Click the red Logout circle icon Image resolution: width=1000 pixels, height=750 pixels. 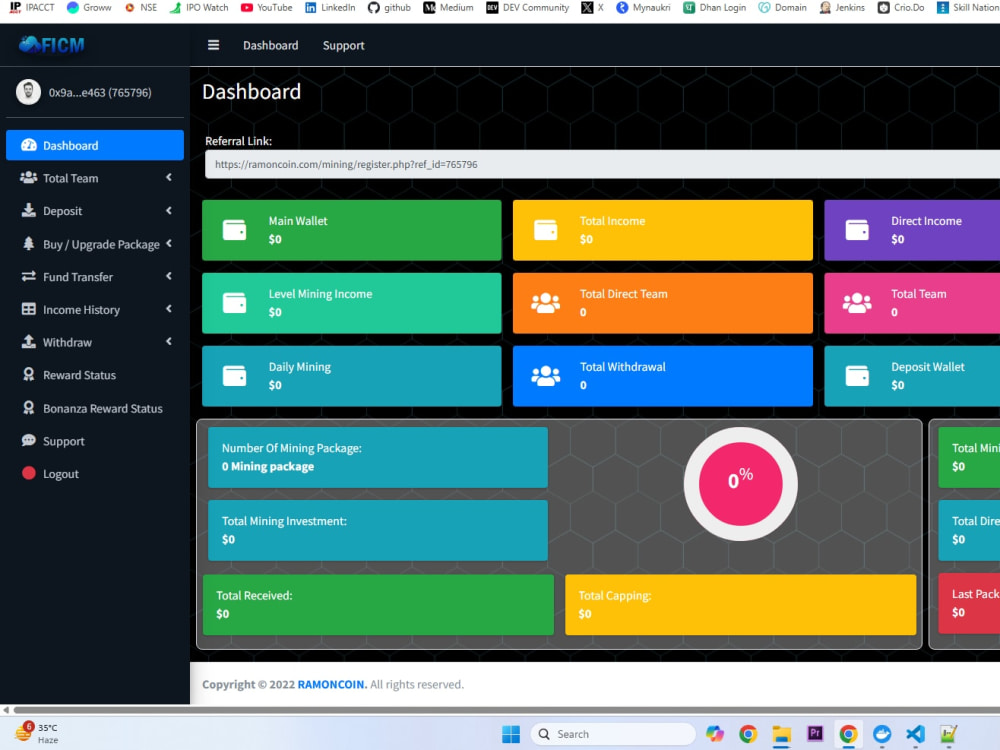(x=29, y=473)
